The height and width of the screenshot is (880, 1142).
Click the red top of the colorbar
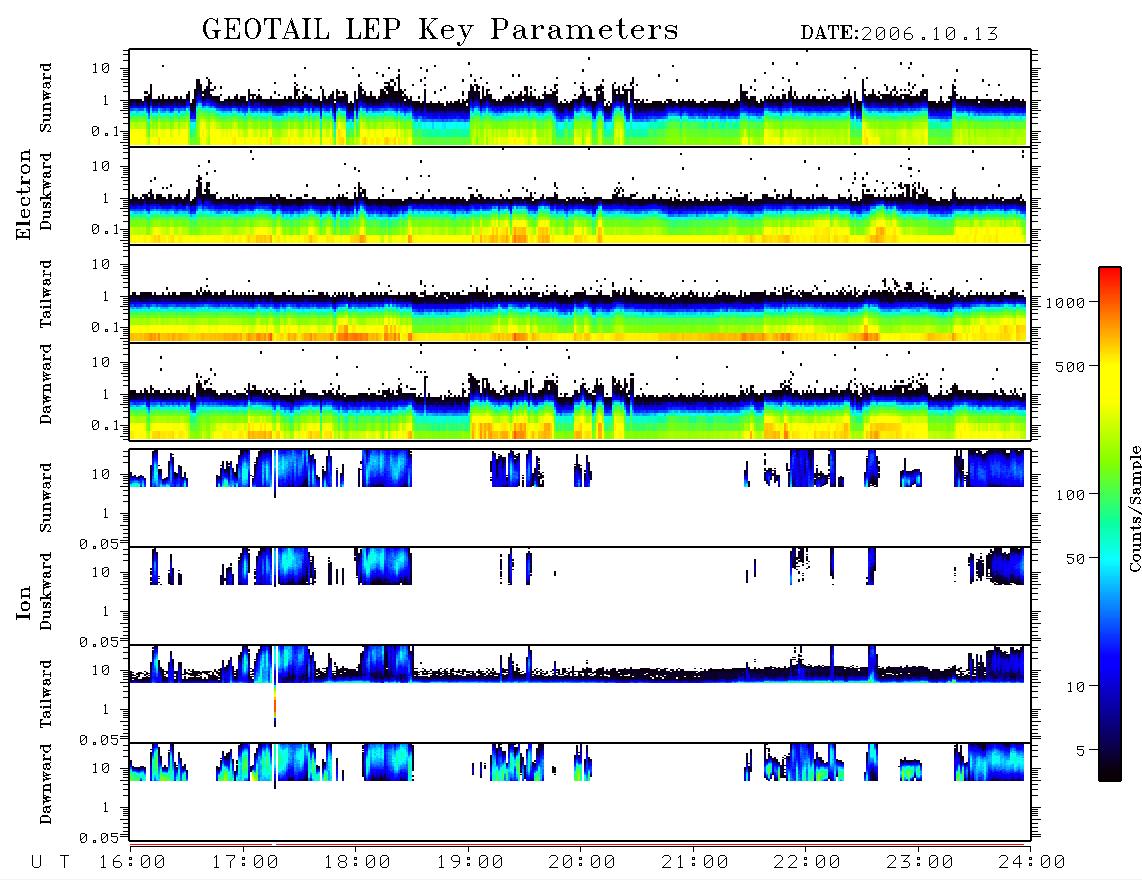click(x=1110, y=275)
